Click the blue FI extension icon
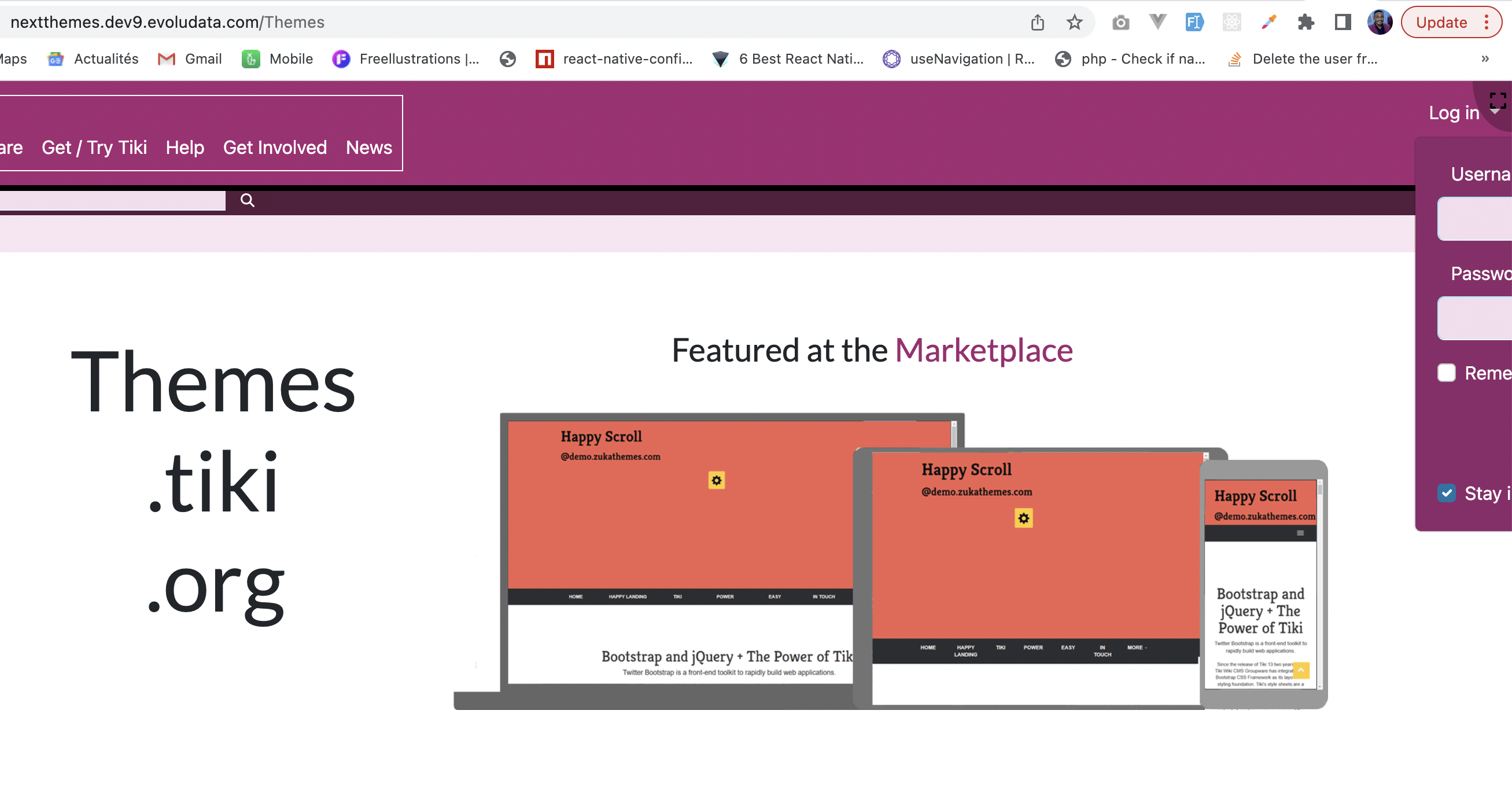 tap(1194, 23)
